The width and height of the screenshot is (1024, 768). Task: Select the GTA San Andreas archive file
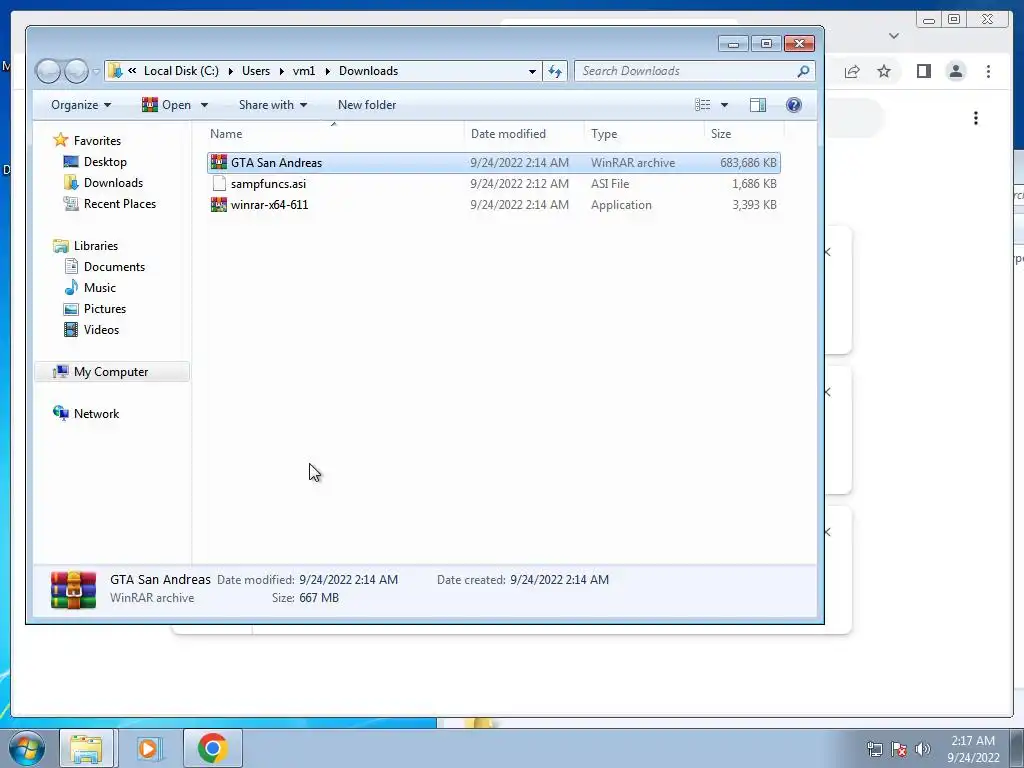(x=494, y=163)
